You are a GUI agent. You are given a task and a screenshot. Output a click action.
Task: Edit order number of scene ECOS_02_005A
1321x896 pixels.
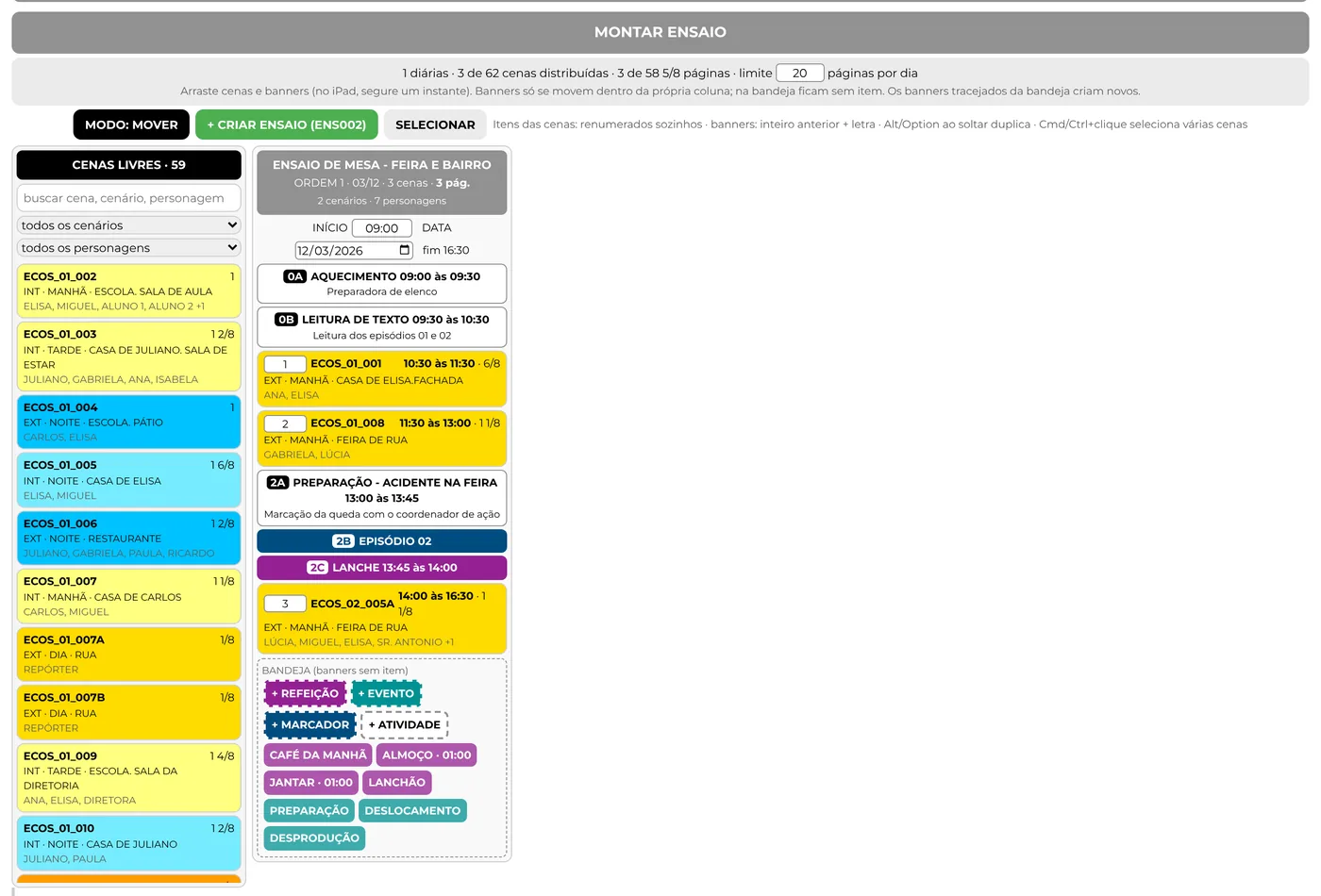click(x=285, y=604)
